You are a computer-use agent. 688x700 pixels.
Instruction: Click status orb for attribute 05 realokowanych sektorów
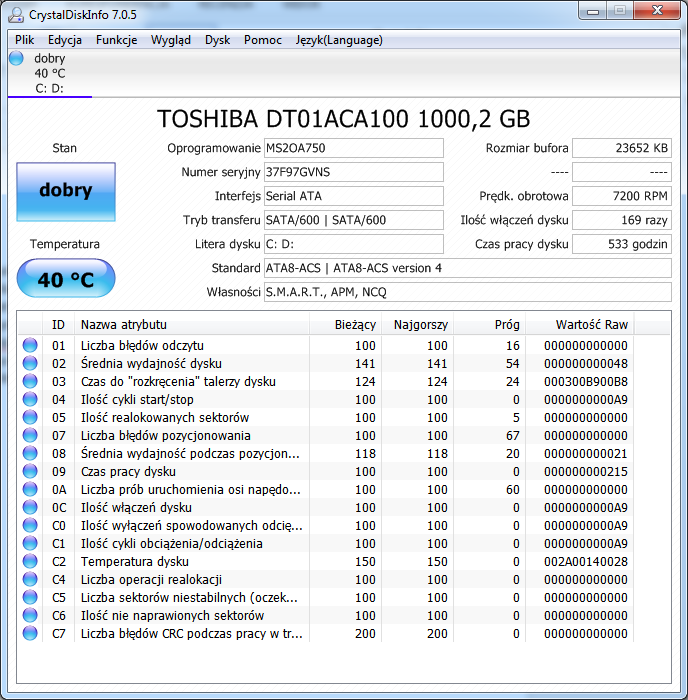tap(30, 417)
